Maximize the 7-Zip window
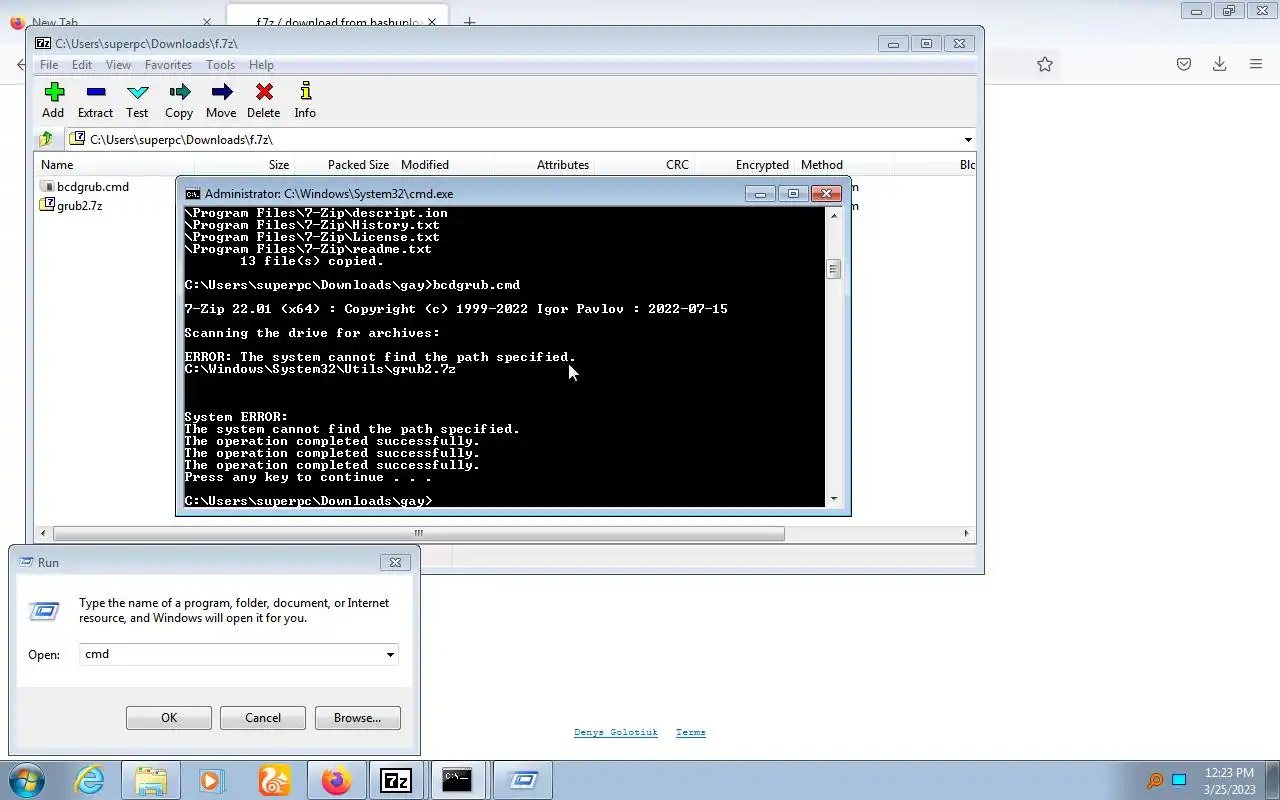The image size is (1280, 800). click(x=926, y=43)
